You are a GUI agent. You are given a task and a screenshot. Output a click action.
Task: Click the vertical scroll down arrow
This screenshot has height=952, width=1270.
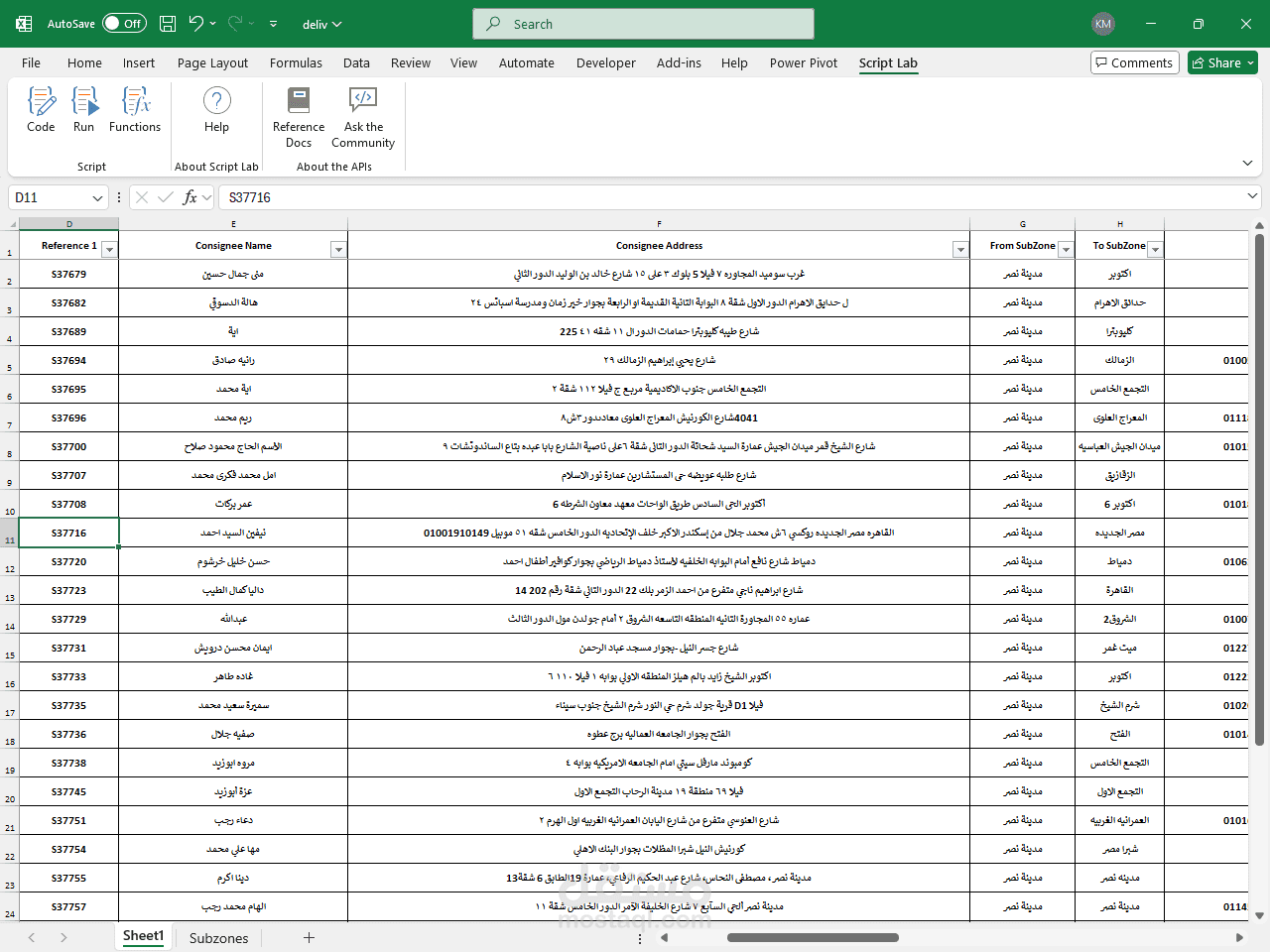1259,916
